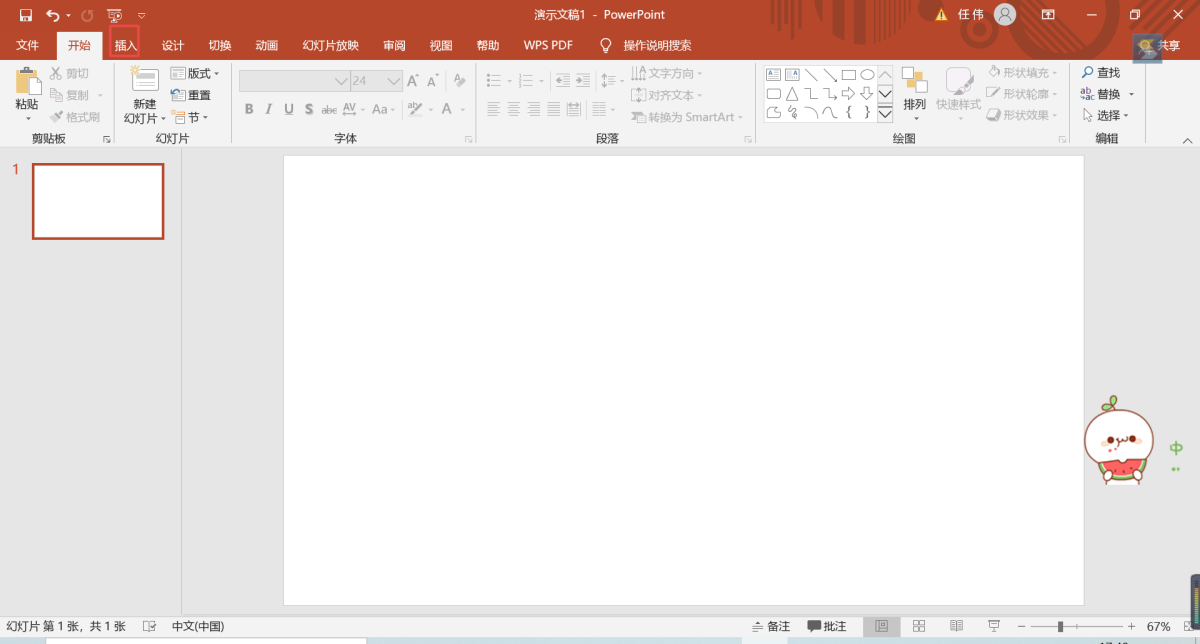The width and height of the screenshot is (1200, 644).
Task: Click the zoom slider handle in status bar
Action: (1060, 626)
